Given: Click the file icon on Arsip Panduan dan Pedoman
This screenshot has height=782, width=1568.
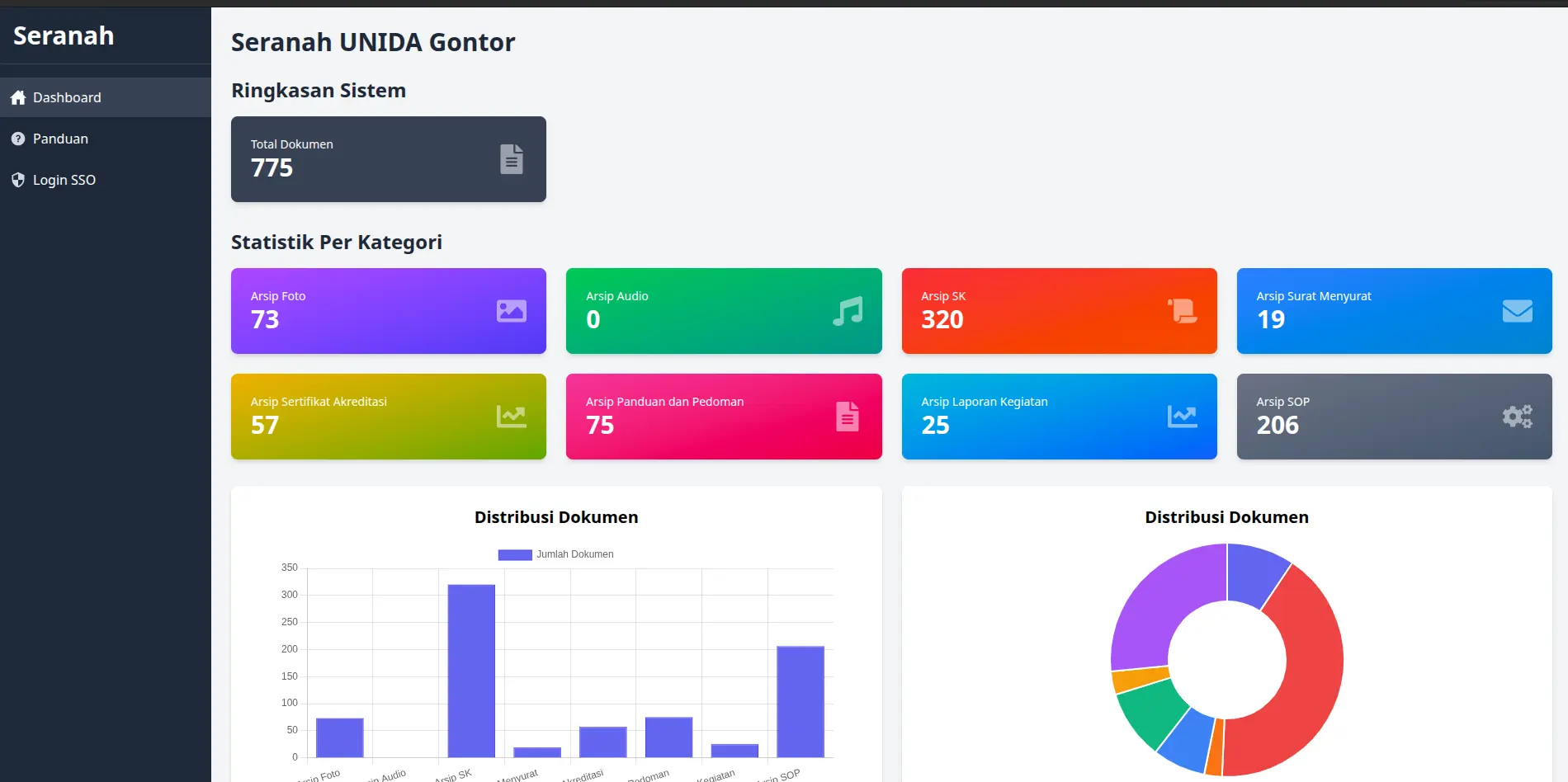Looking at the screenshot, I should [847, 417].
